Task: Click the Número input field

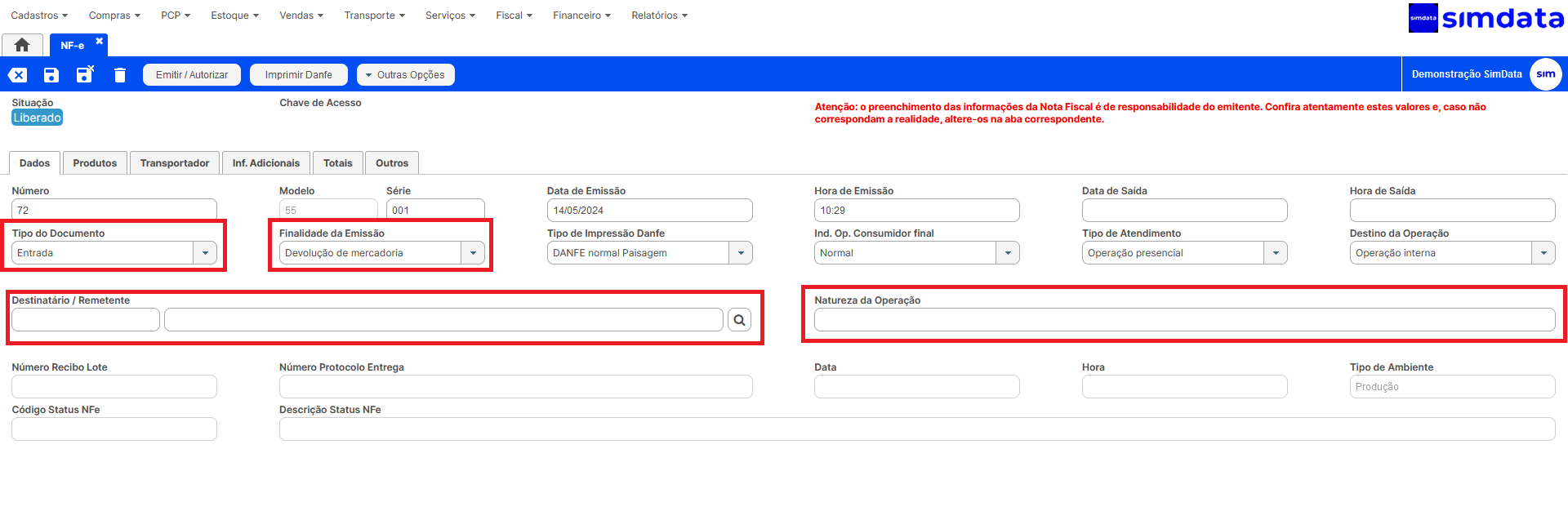Action: (x=114, y=211)
